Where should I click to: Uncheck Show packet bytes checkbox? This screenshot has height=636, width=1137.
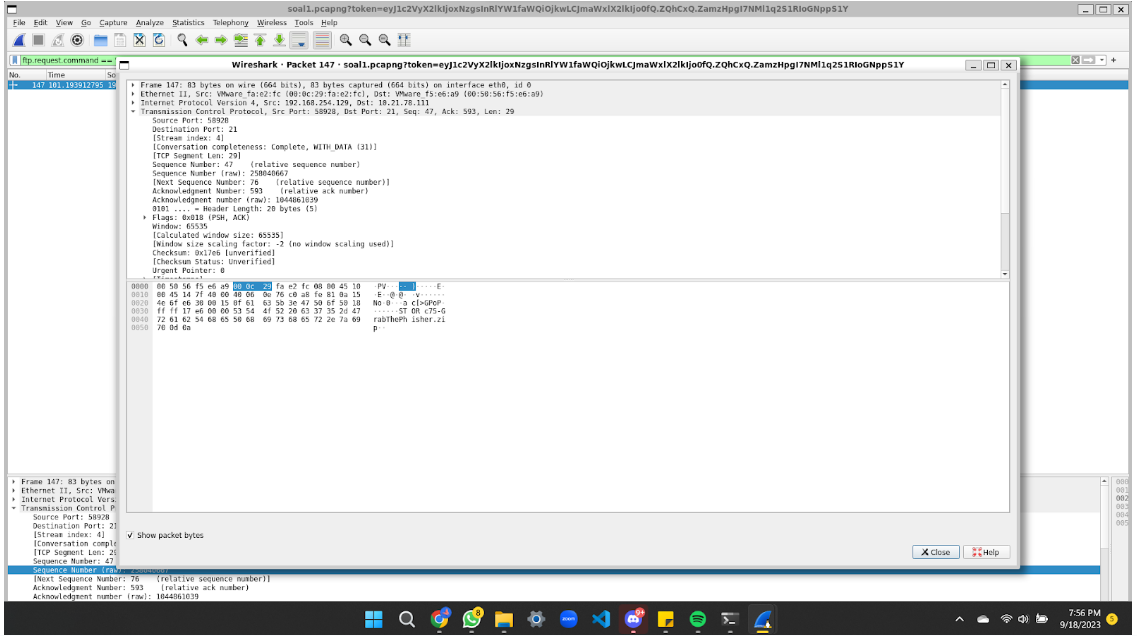pyautogui.click(x=131, y=535)
